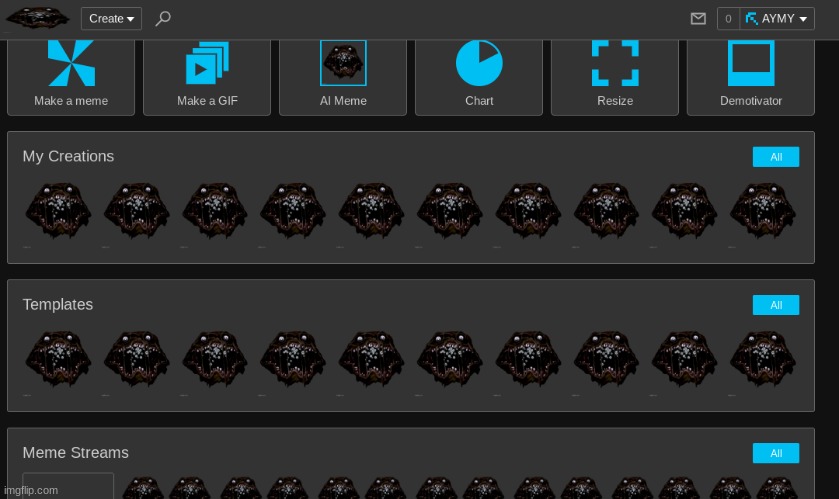
Task: Click the Make a meme pinwheel icon
Action: coord(71,64)
